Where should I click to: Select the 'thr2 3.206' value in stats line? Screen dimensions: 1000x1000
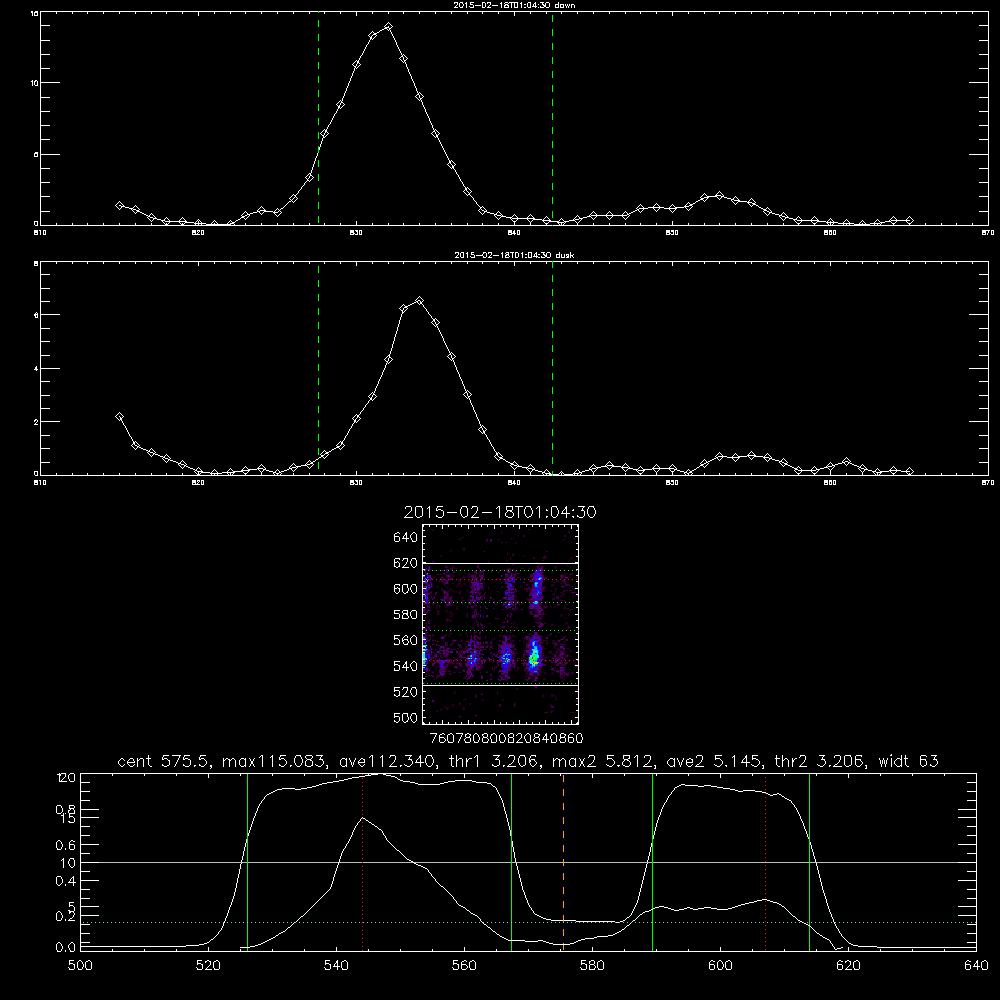pyautogui.click(x=820, y=761)
